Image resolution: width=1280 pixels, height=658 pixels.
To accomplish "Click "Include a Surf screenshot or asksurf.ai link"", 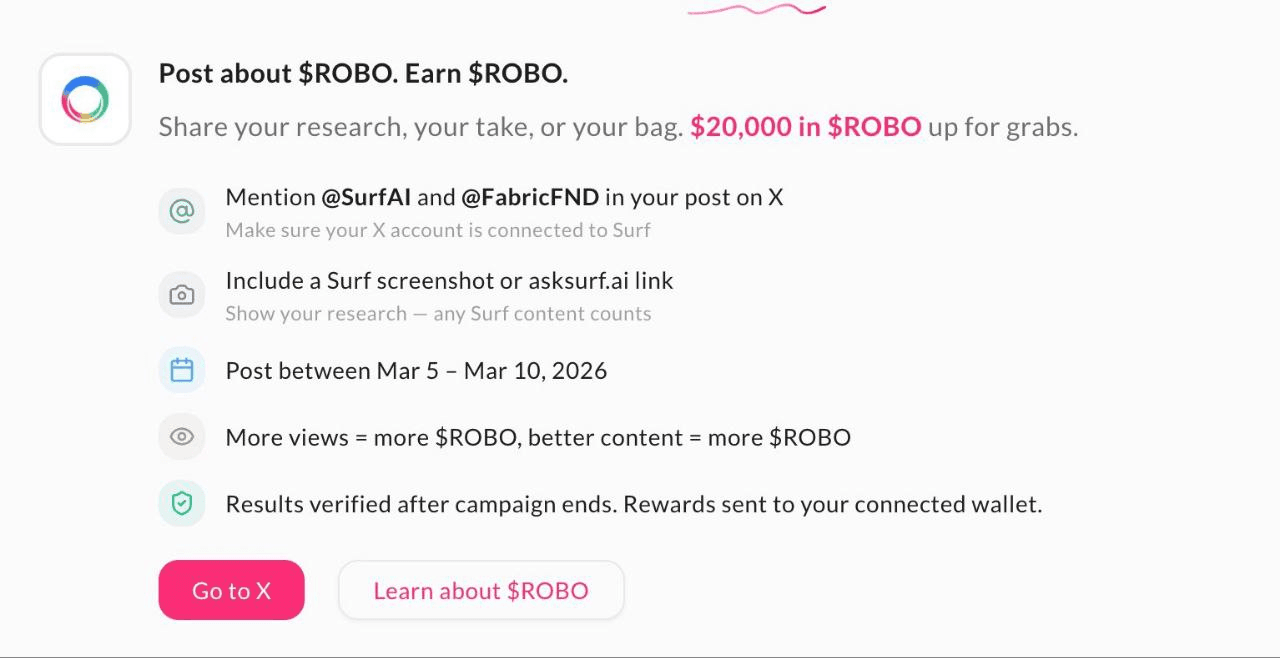I will coord(449,280).
